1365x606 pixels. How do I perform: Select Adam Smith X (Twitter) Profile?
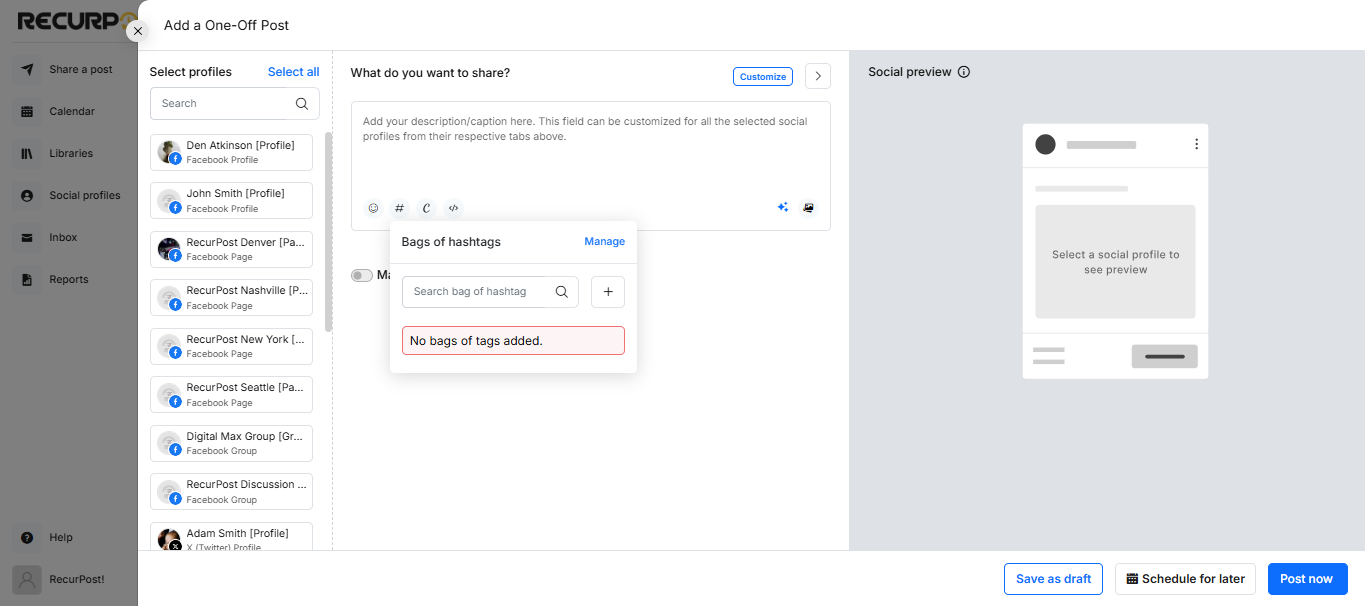(x=231, y=537)
